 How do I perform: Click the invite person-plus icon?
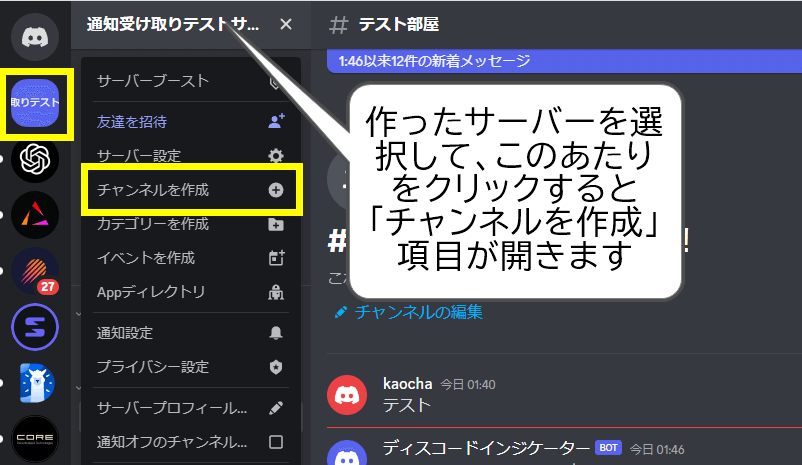276,121
